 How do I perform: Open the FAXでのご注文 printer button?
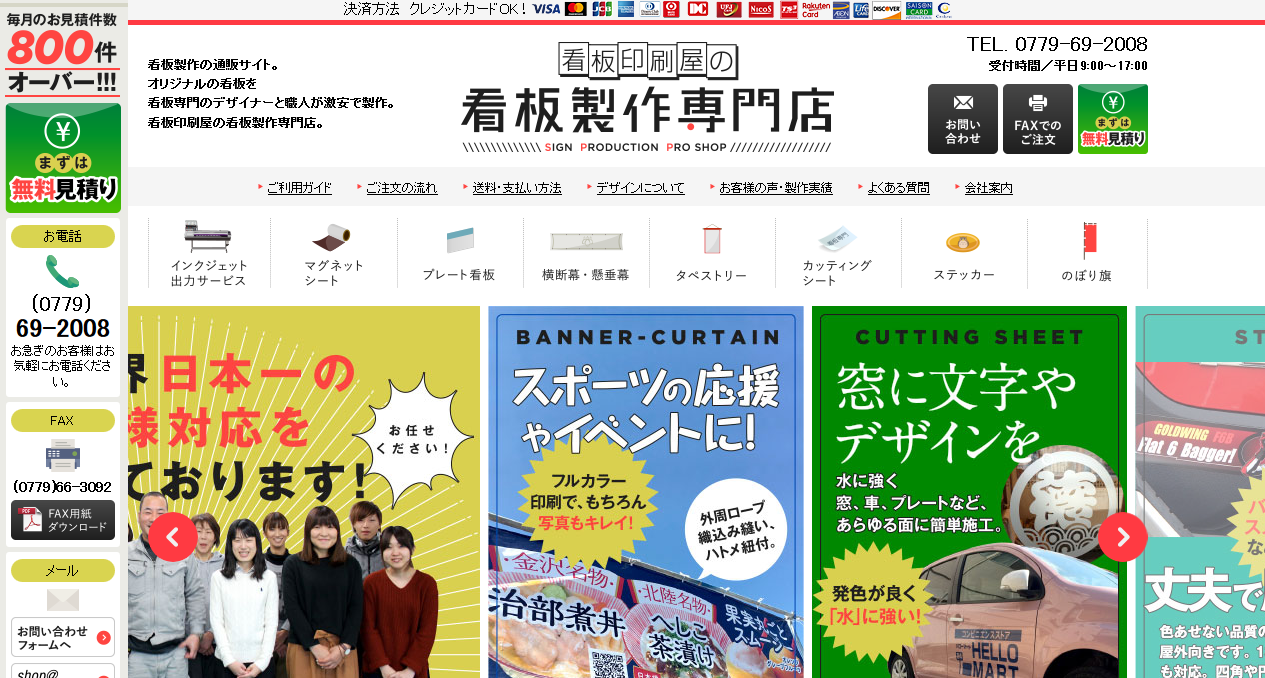pyautogui.click(x=1037, y=119)
